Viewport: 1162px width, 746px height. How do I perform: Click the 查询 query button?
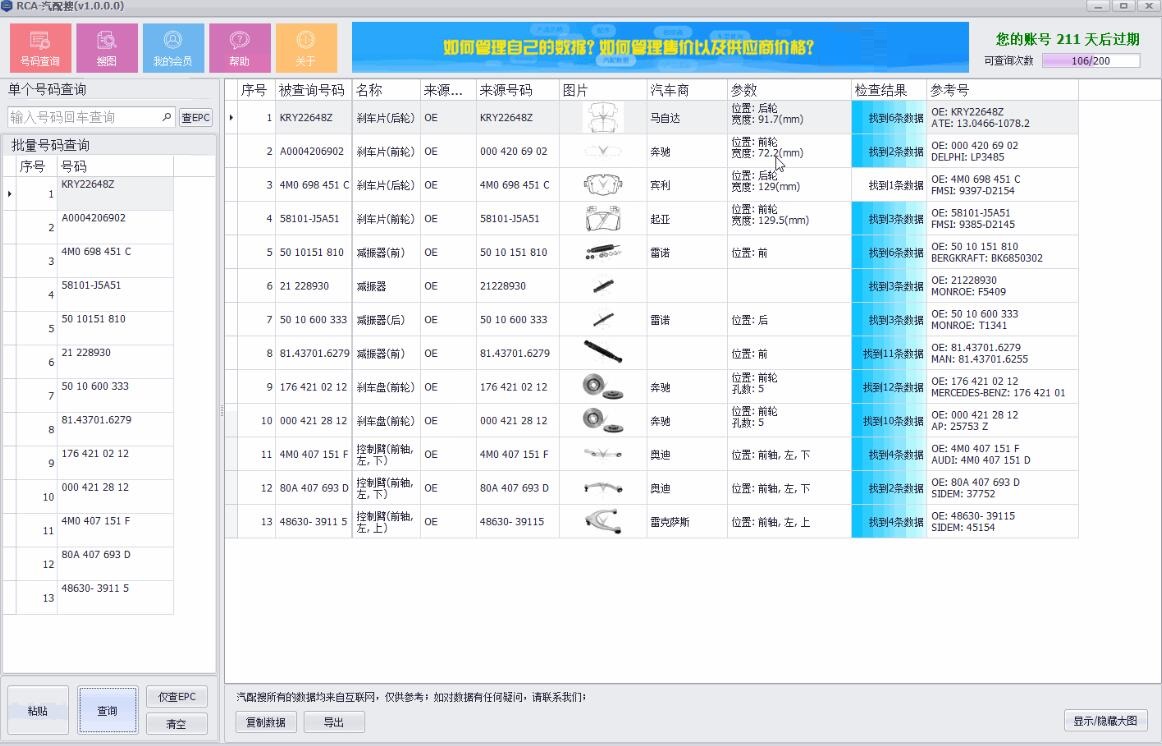107,710
